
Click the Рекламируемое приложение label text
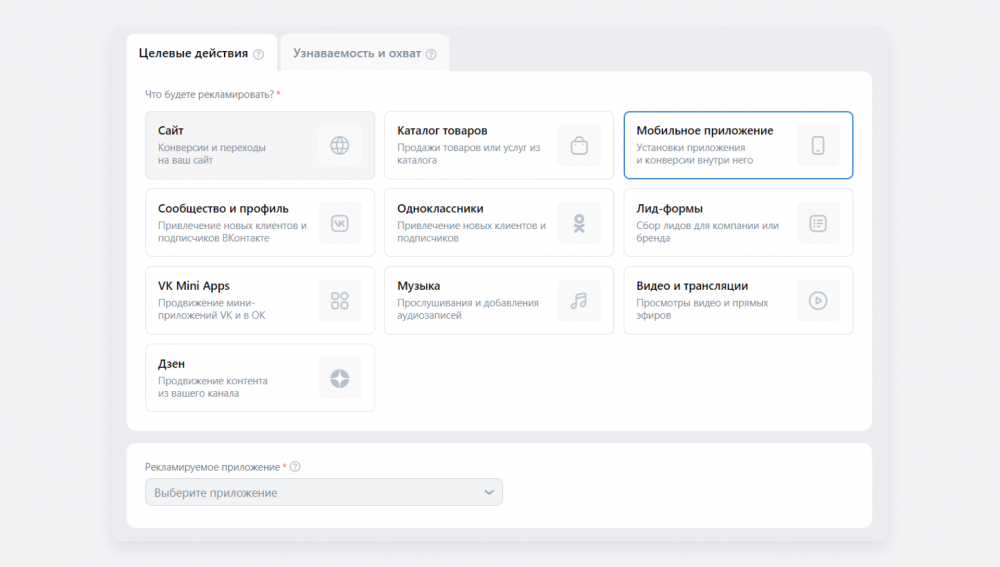tap(212, 467)
